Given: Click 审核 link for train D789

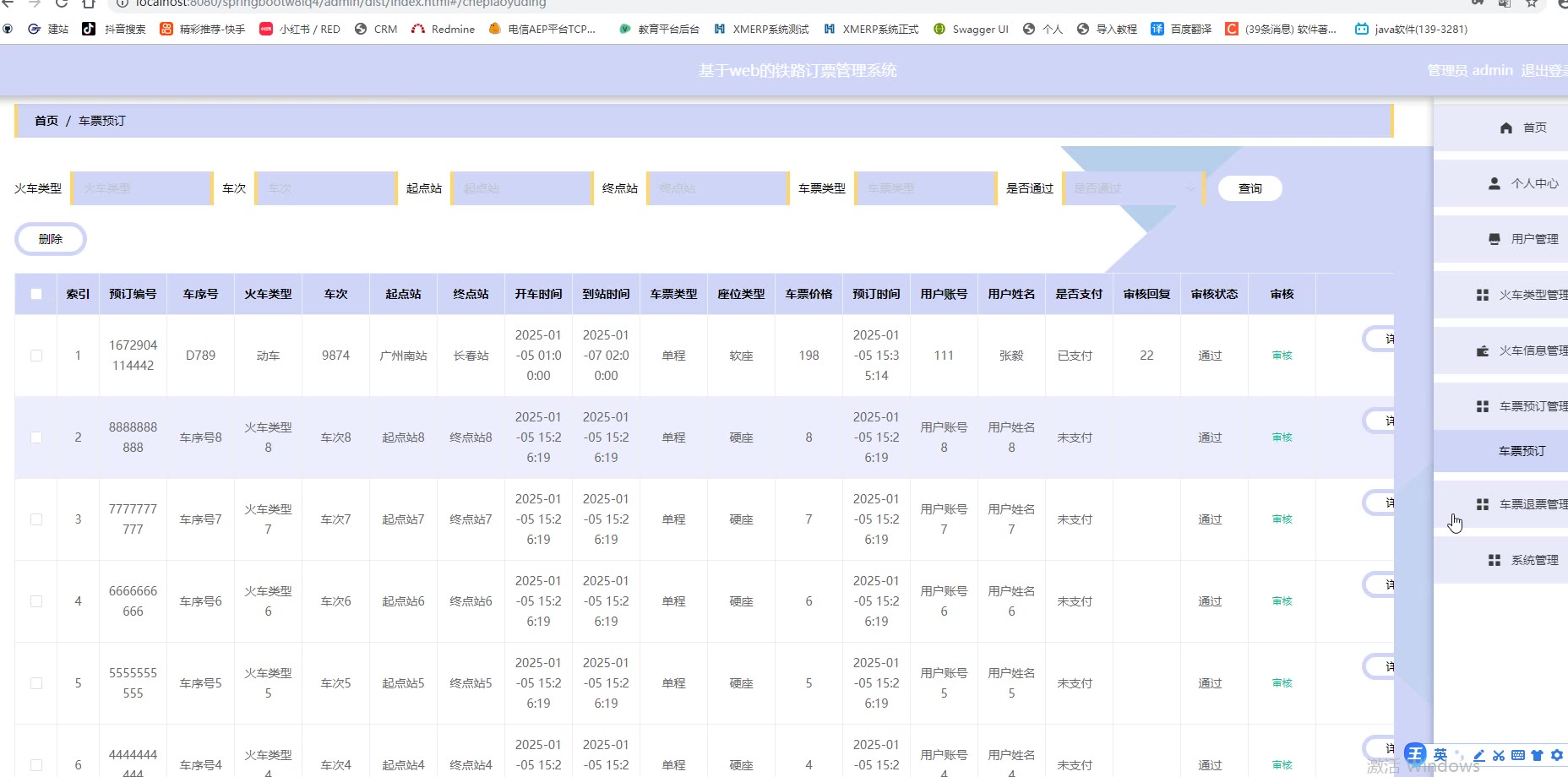Looking at the screenshot, I should [1282, 356].
